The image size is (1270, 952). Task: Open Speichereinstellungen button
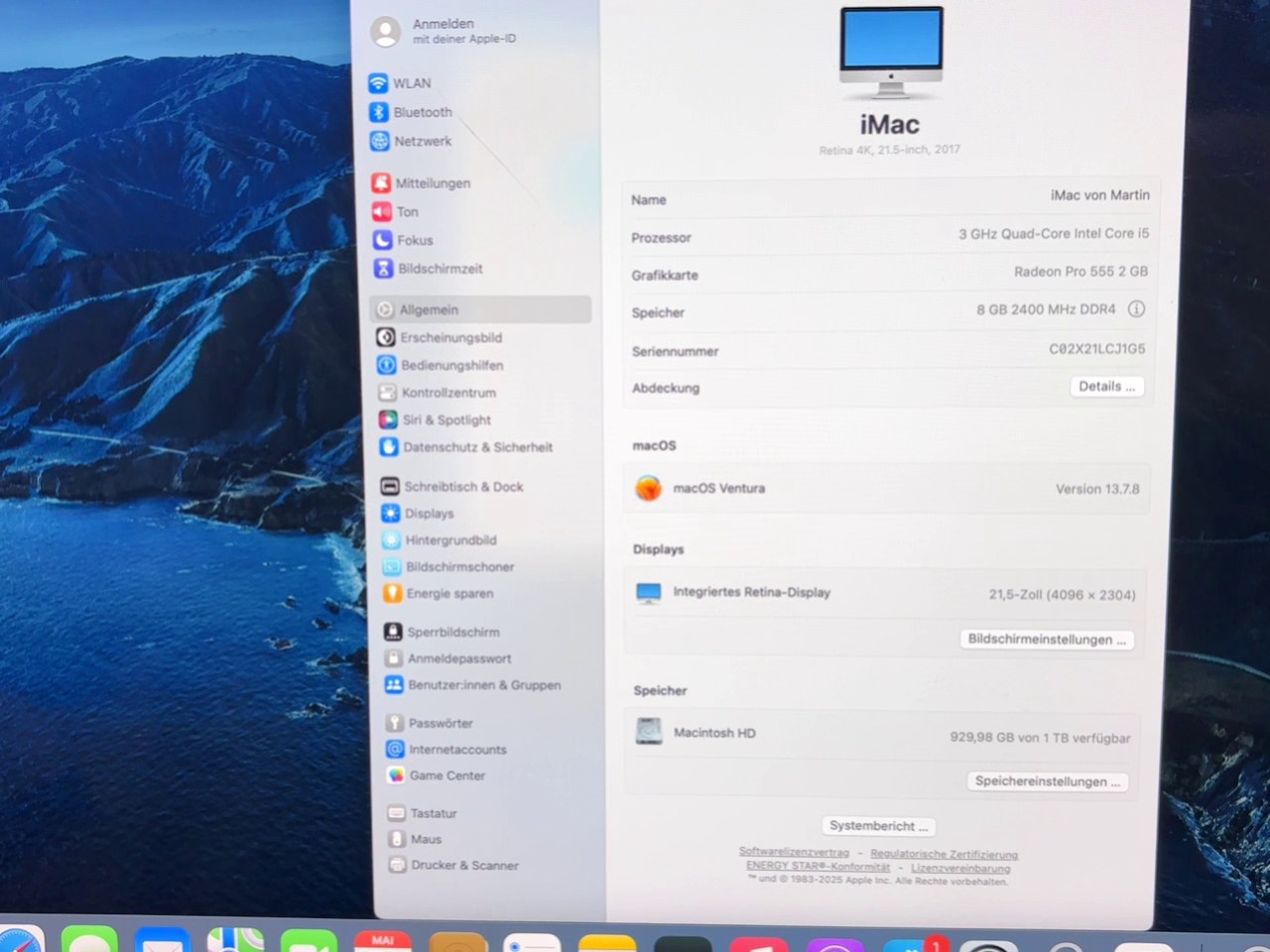point(1047,780)
